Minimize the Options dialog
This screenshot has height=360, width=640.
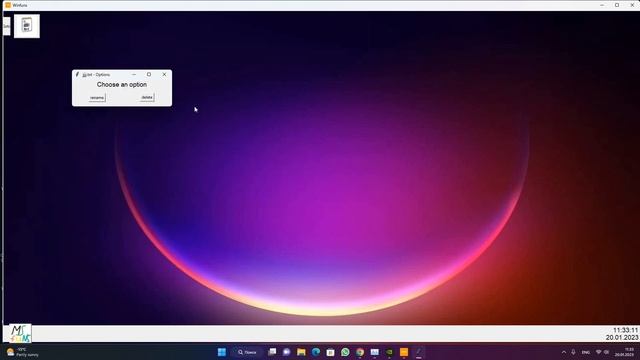[x=133, y=74]
